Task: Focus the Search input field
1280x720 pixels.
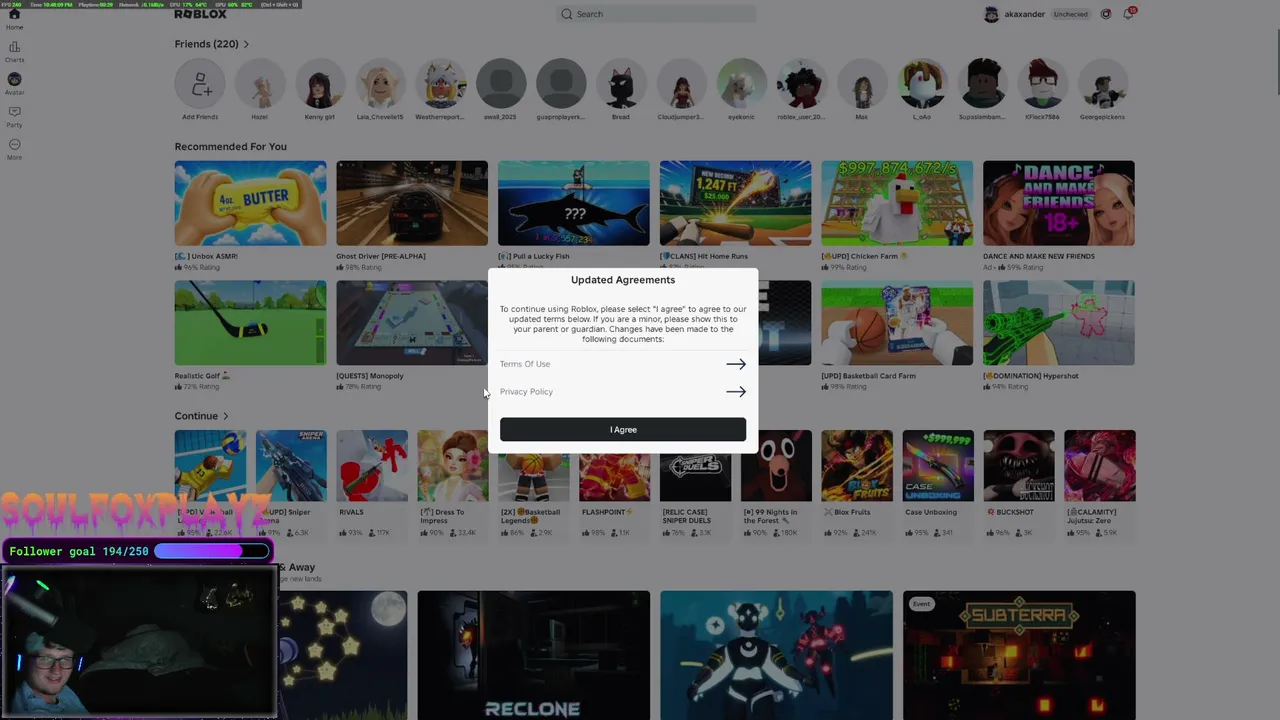Action: point(656,14)
